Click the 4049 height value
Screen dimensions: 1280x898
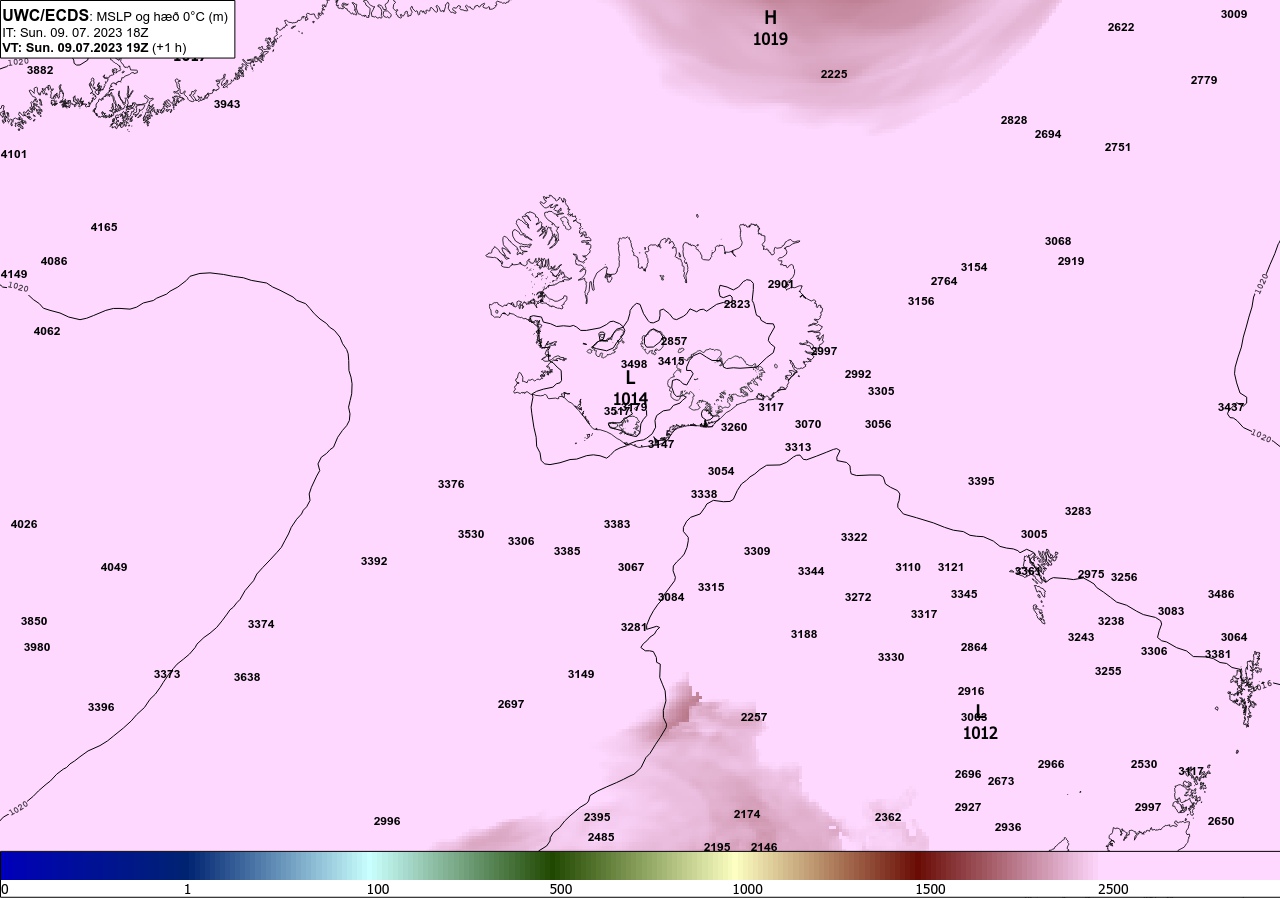coord(114,567)
